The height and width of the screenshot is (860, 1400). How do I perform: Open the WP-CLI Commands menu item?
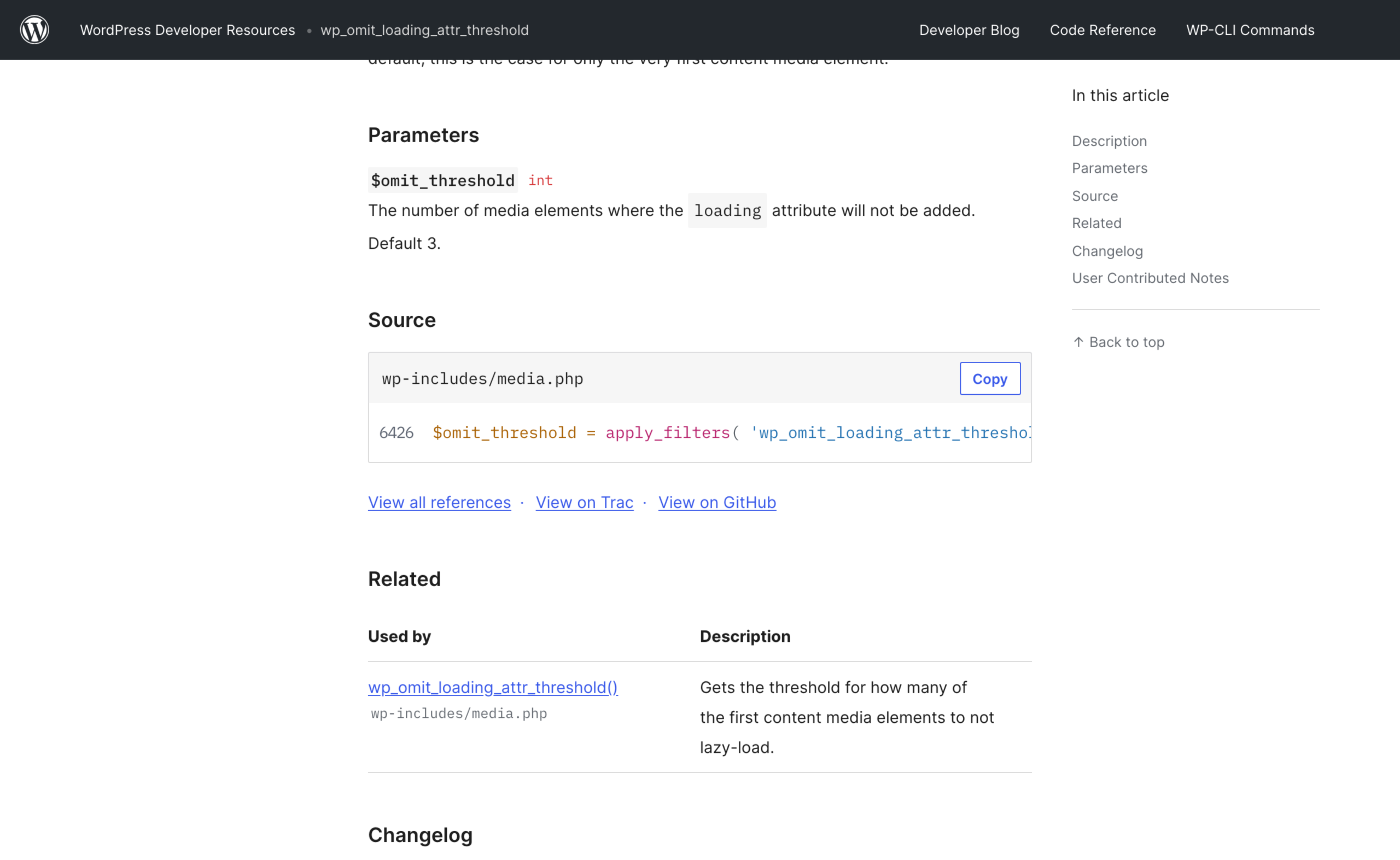click(x=1250, y=30)
